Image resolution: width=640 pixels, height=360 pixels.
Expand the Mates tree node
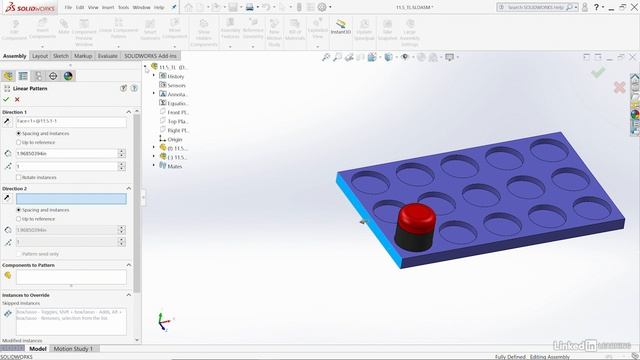point(154,165)
